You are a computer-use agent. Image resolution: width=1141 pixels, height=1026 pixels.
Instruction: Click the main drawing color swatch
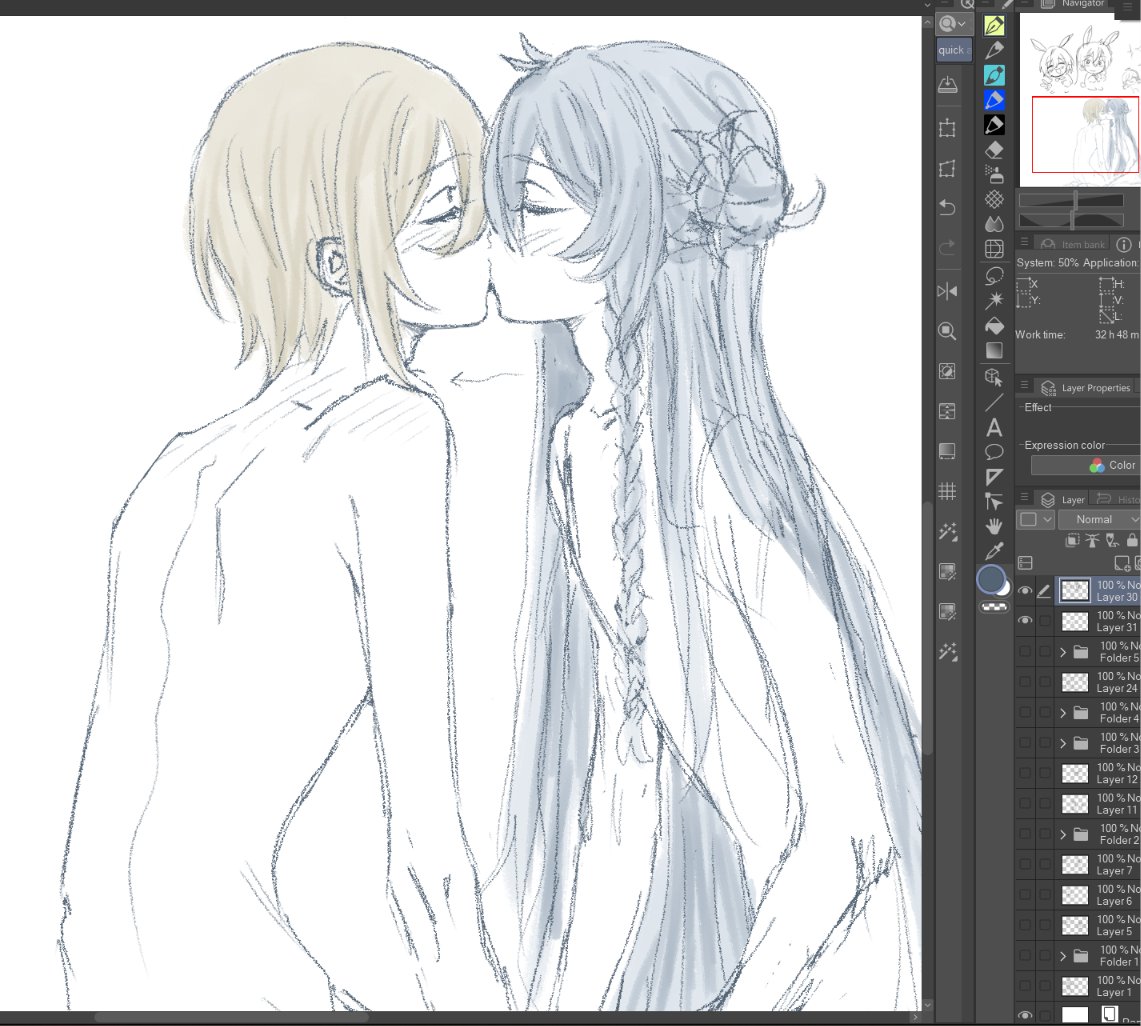990,579
